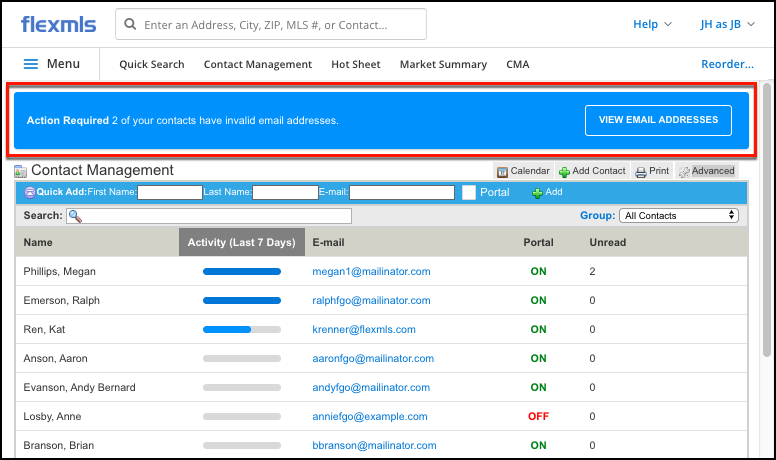Click the flexmls logo
Viewport: 776px width, 460px height.
tap(58, 24)
